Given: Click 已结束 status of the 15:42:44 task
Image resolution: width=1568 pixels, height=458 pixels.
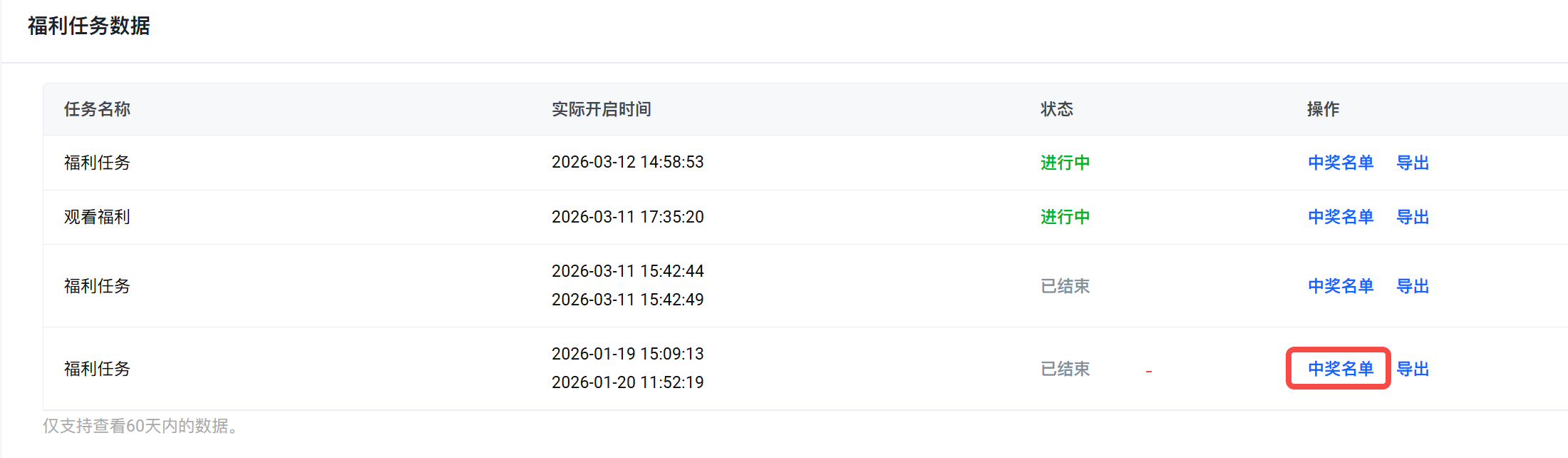Looking at the screenshot, I should (x=1065, y=286).
